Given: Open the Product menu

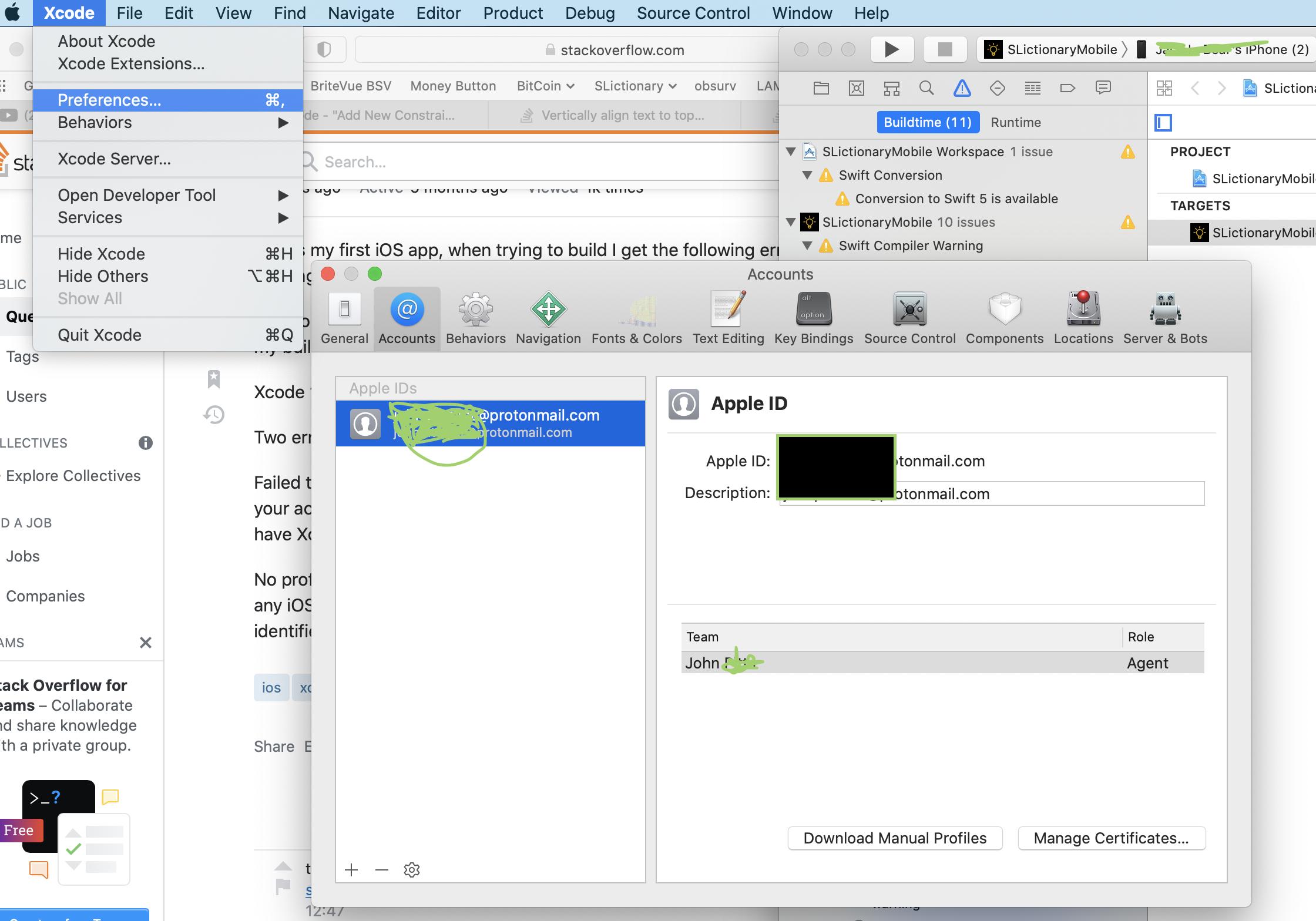Looking at the screenshot, I should point(513,13).
